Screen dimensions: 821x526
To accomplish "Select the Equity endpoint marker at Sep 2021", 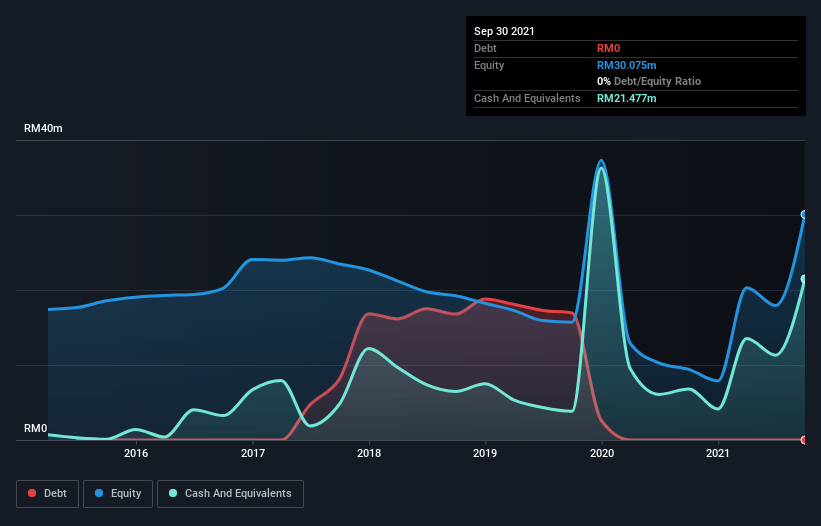I will click(804, 215).
